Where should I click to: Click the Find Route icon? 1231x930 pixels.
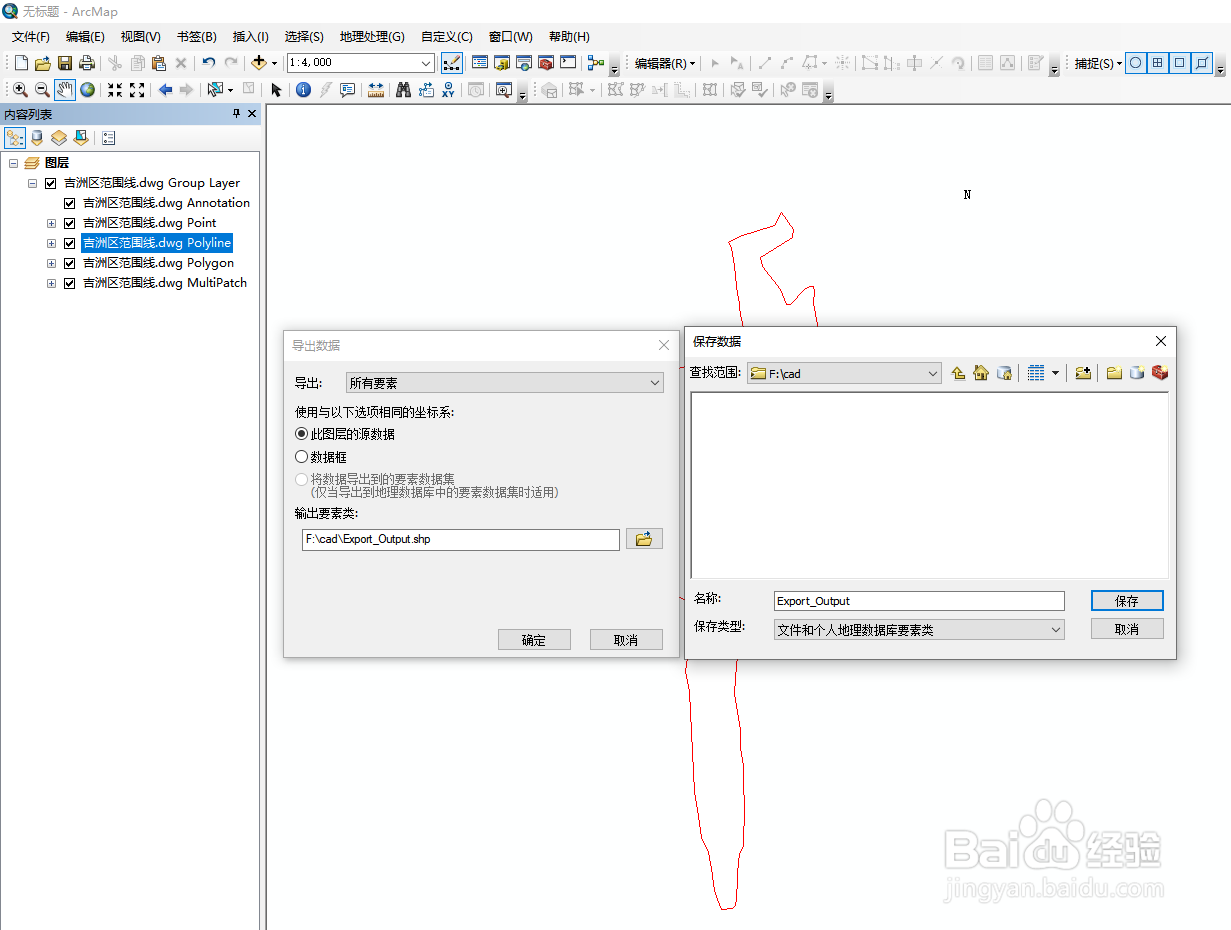click(427, 90)
